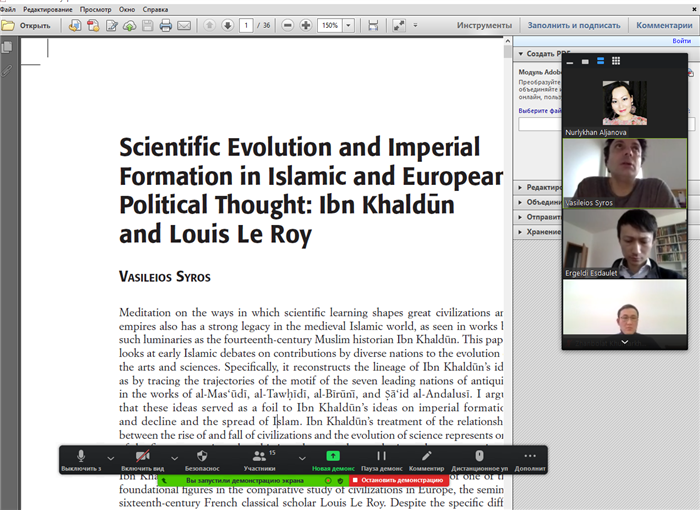Click the Войти sign-in link

(x=680, y=41)
